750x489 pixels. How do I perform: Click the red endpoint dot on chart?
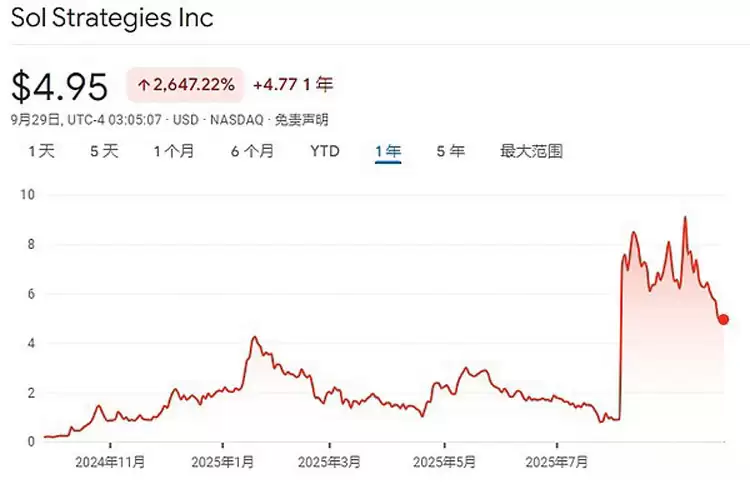[723, 319]
